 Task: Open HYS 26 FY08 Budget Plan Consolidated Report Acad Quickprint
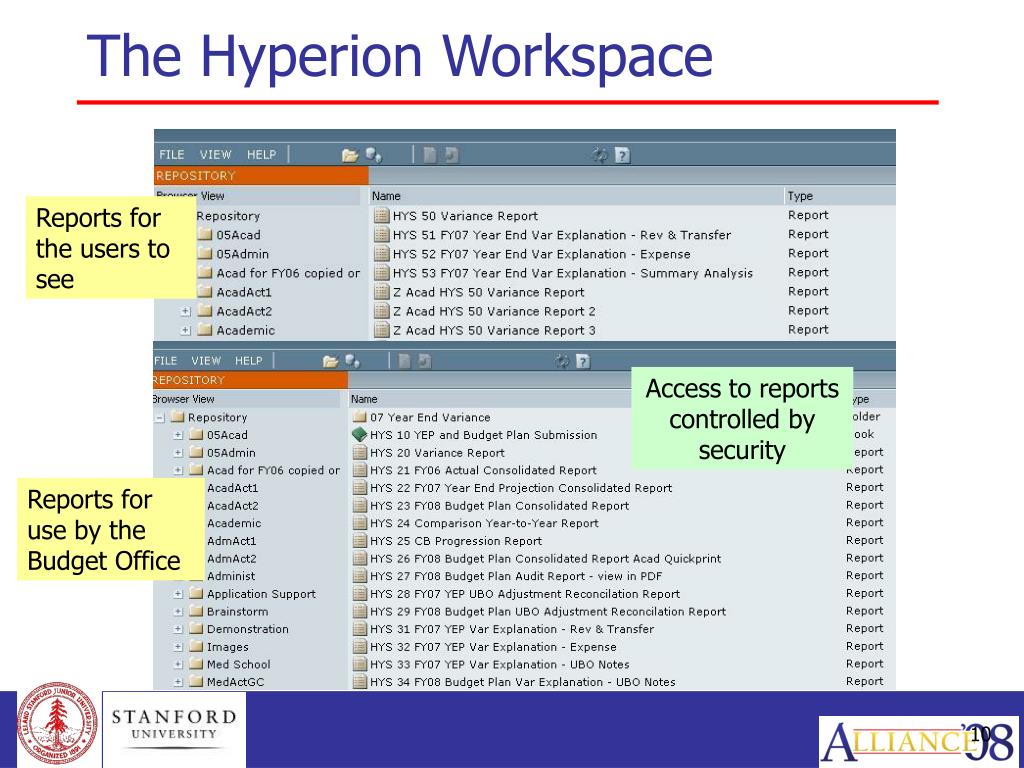[x=545, y=558]
